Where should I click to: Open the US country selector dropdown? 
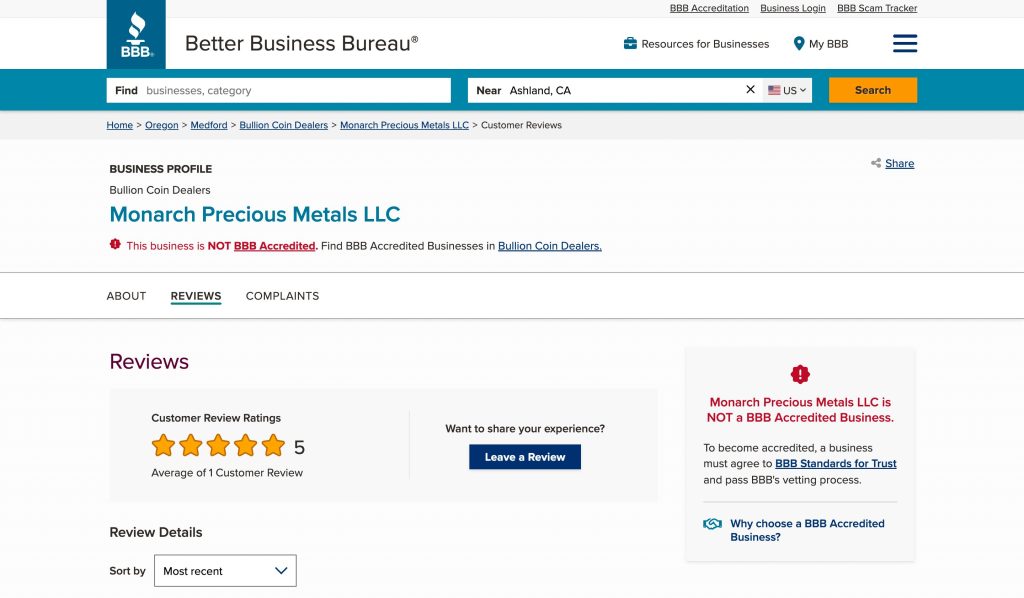[x=787, y=90]
